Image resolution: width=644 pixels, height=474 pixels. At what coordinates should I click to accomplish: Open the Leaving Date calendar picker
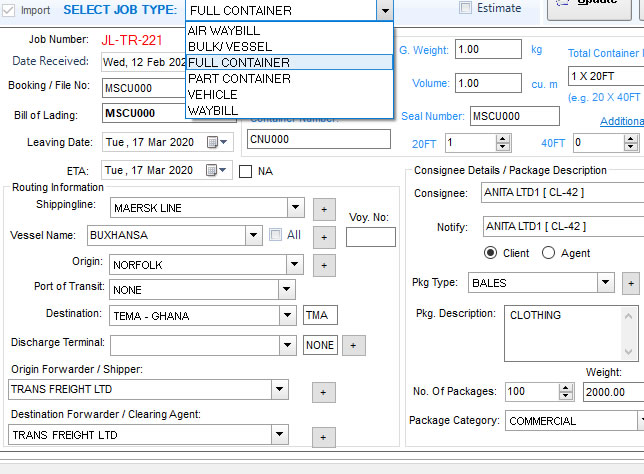pyautogui.click(x=212, y=142)
